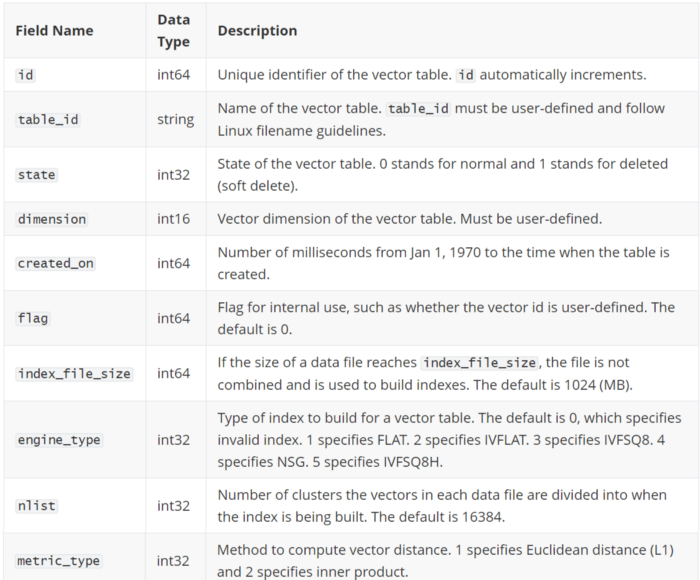The image size is (700, 580).
Task: Select the engine_type field name
Action: 59,440
